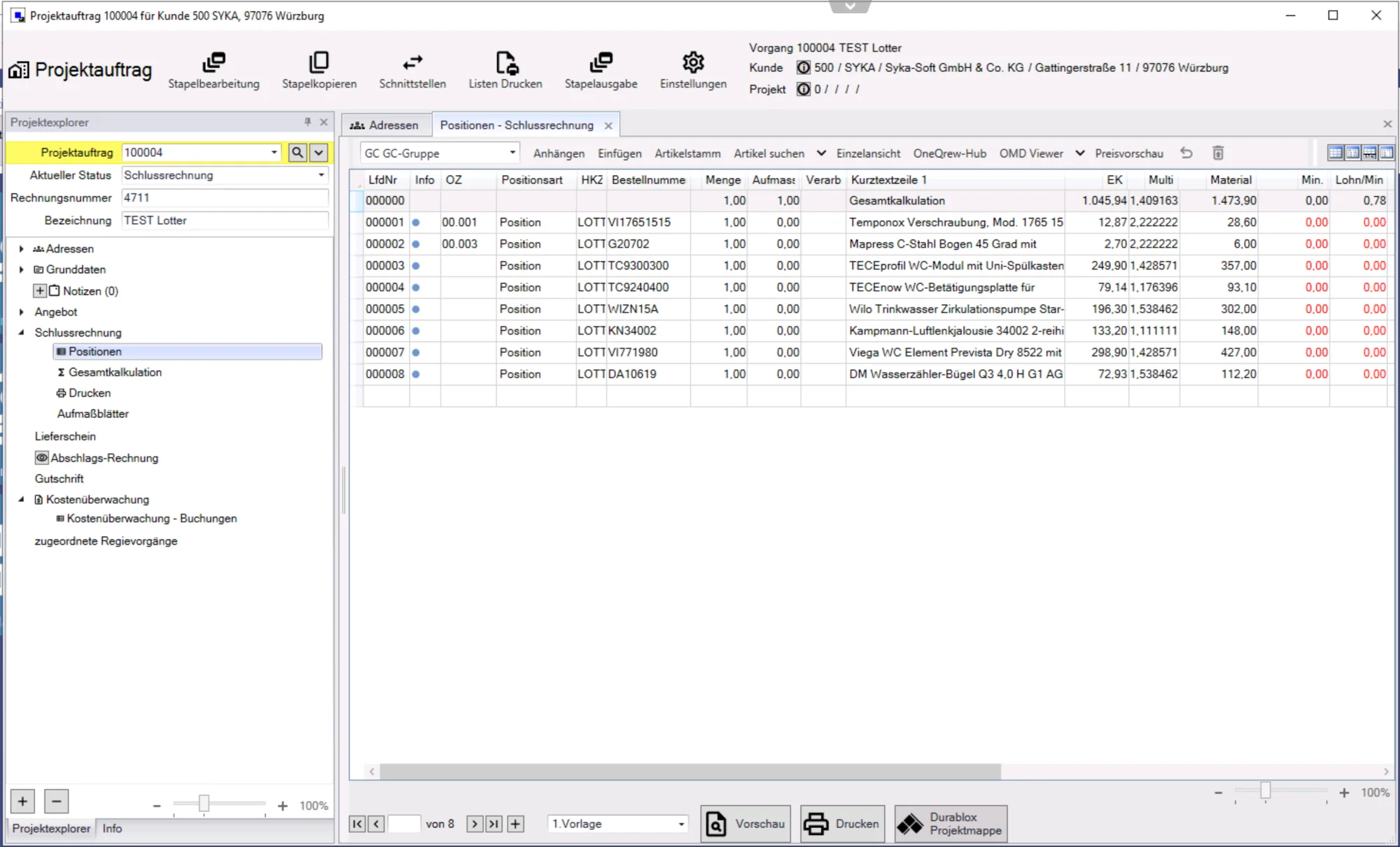Open the Aktueller Status dropdown

321,175
